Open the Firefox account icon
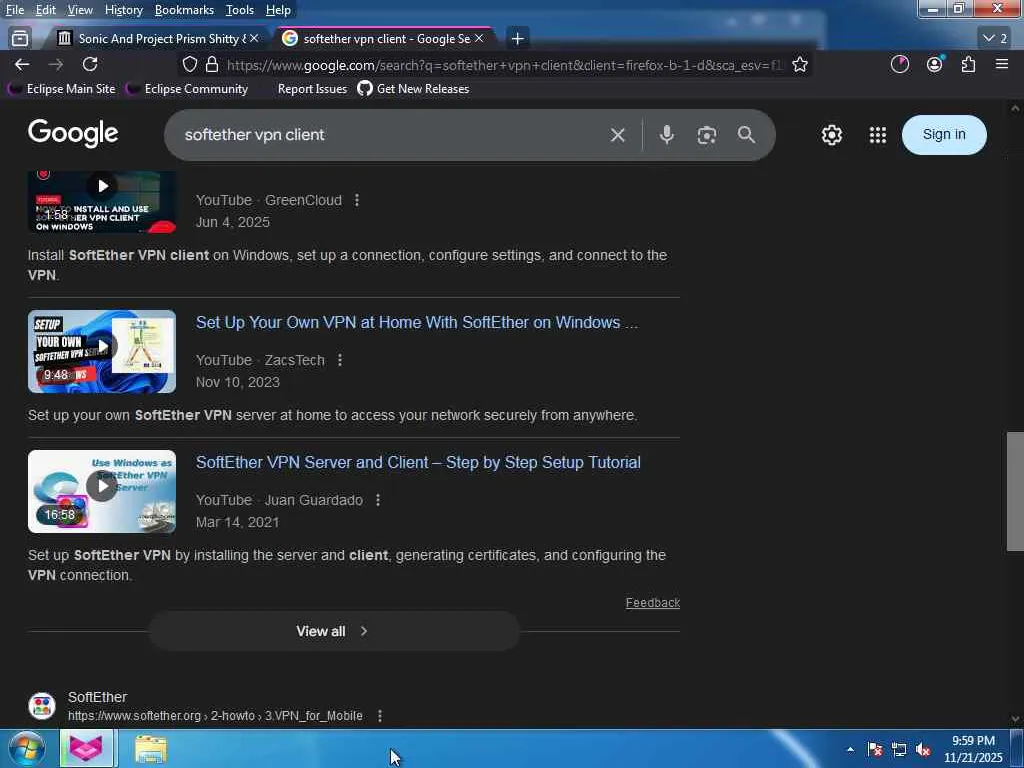The image size is (1024, 768). 935,64
